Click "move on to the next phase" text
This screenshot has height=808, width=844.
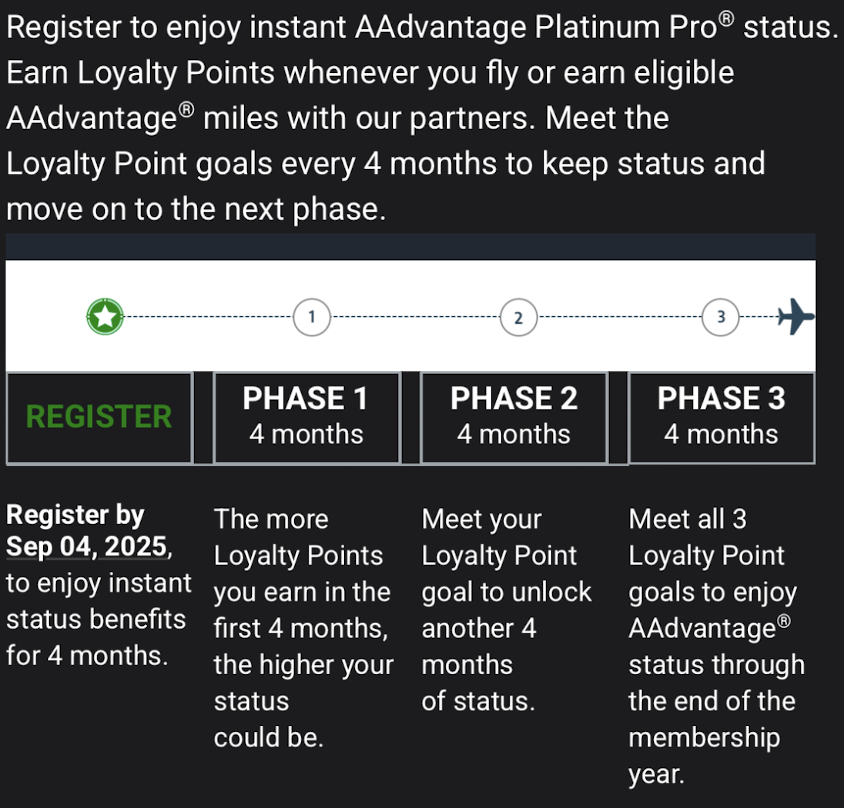point(195,209)
